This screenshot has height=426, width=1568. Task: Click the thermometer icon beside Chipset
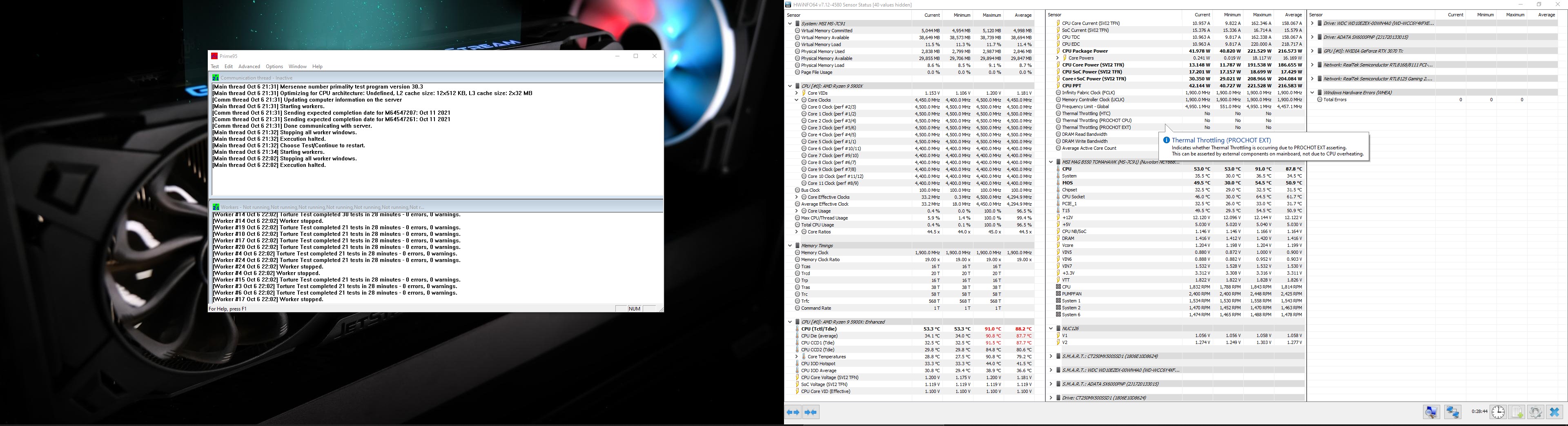(1058, 190)
